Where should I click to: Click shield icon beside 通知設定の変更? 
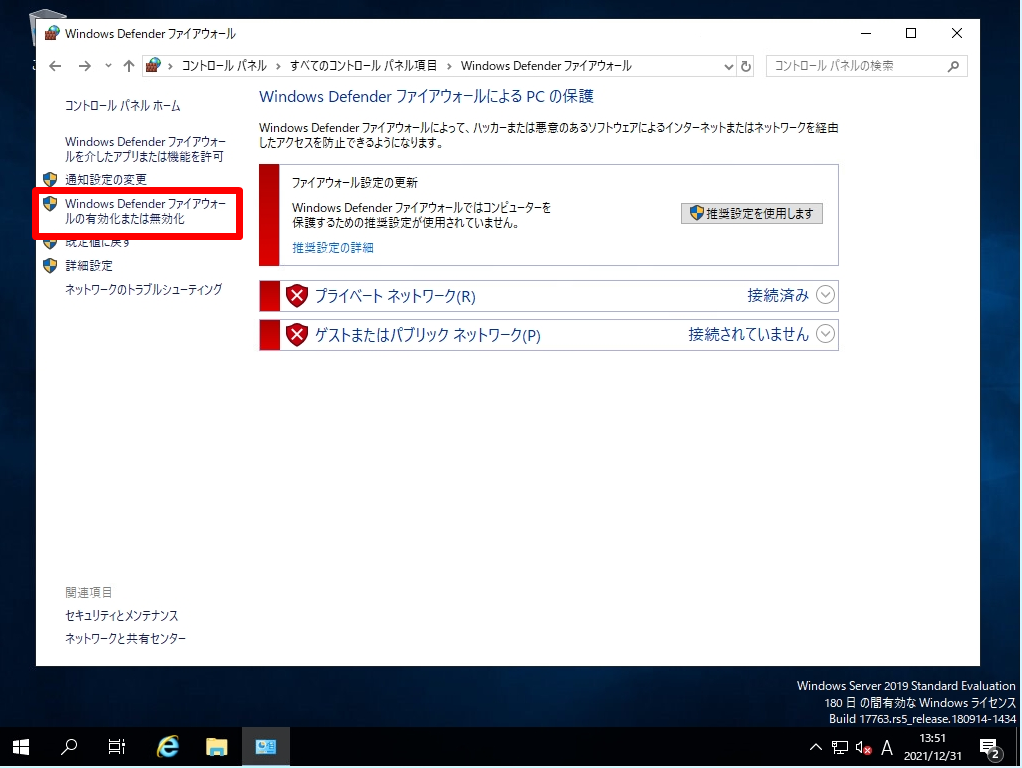50,179
